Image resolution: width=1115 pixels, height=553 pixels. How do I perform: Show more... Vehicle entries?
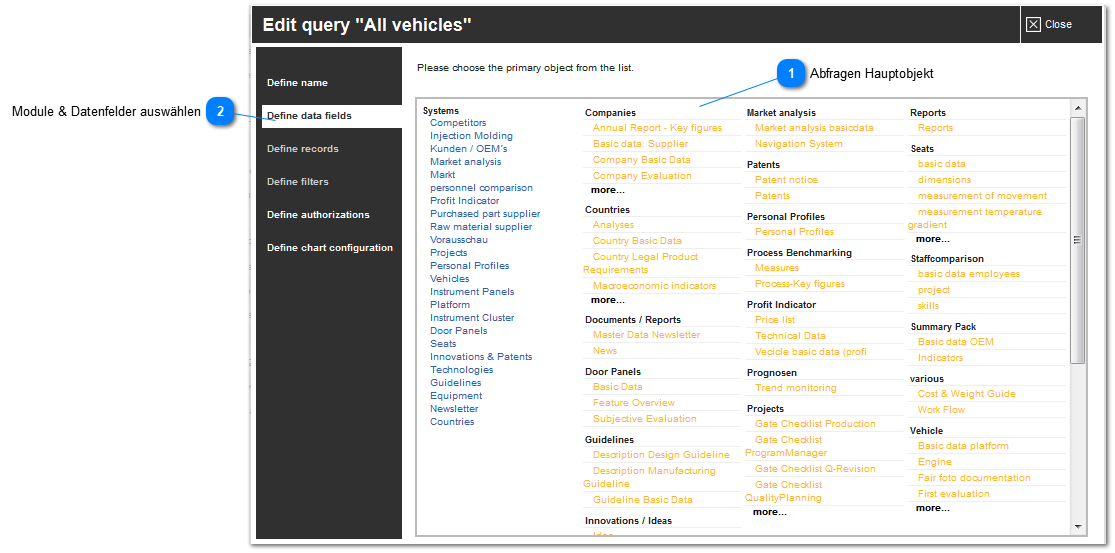[x=933, y=508]
